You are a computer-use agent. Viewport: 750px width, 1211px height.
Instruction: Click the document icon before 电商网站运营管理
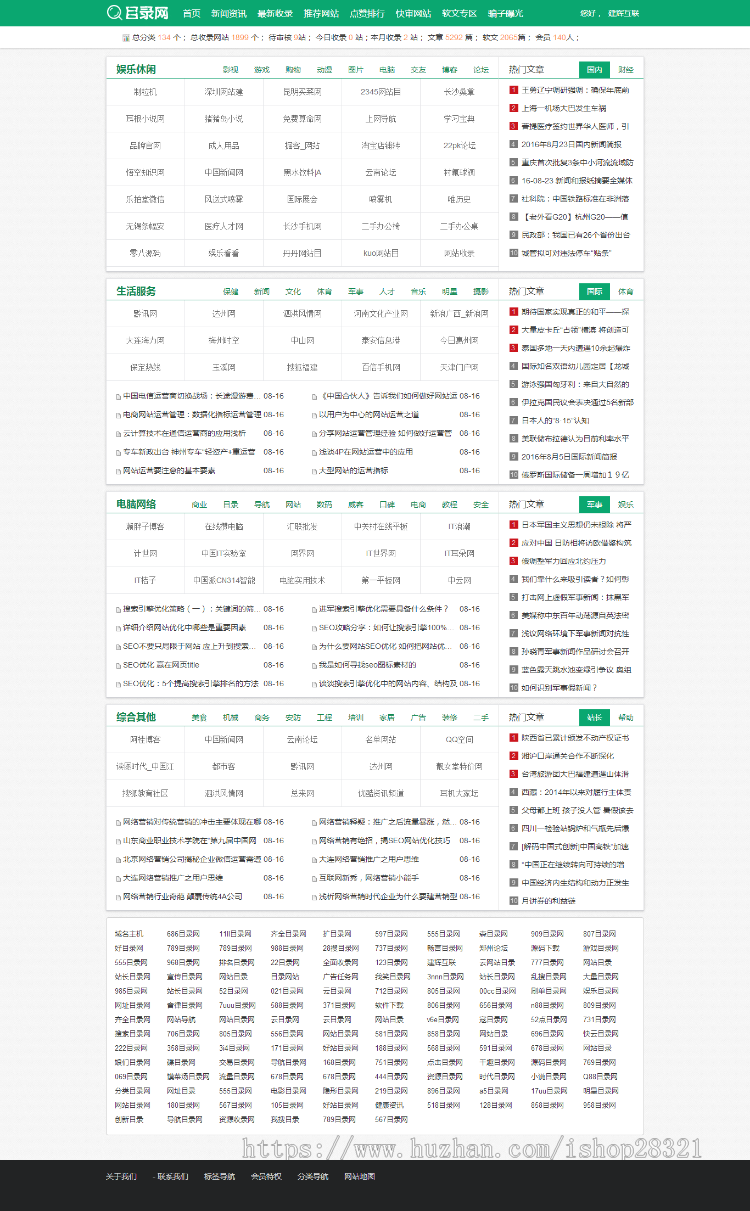point(117,414)
